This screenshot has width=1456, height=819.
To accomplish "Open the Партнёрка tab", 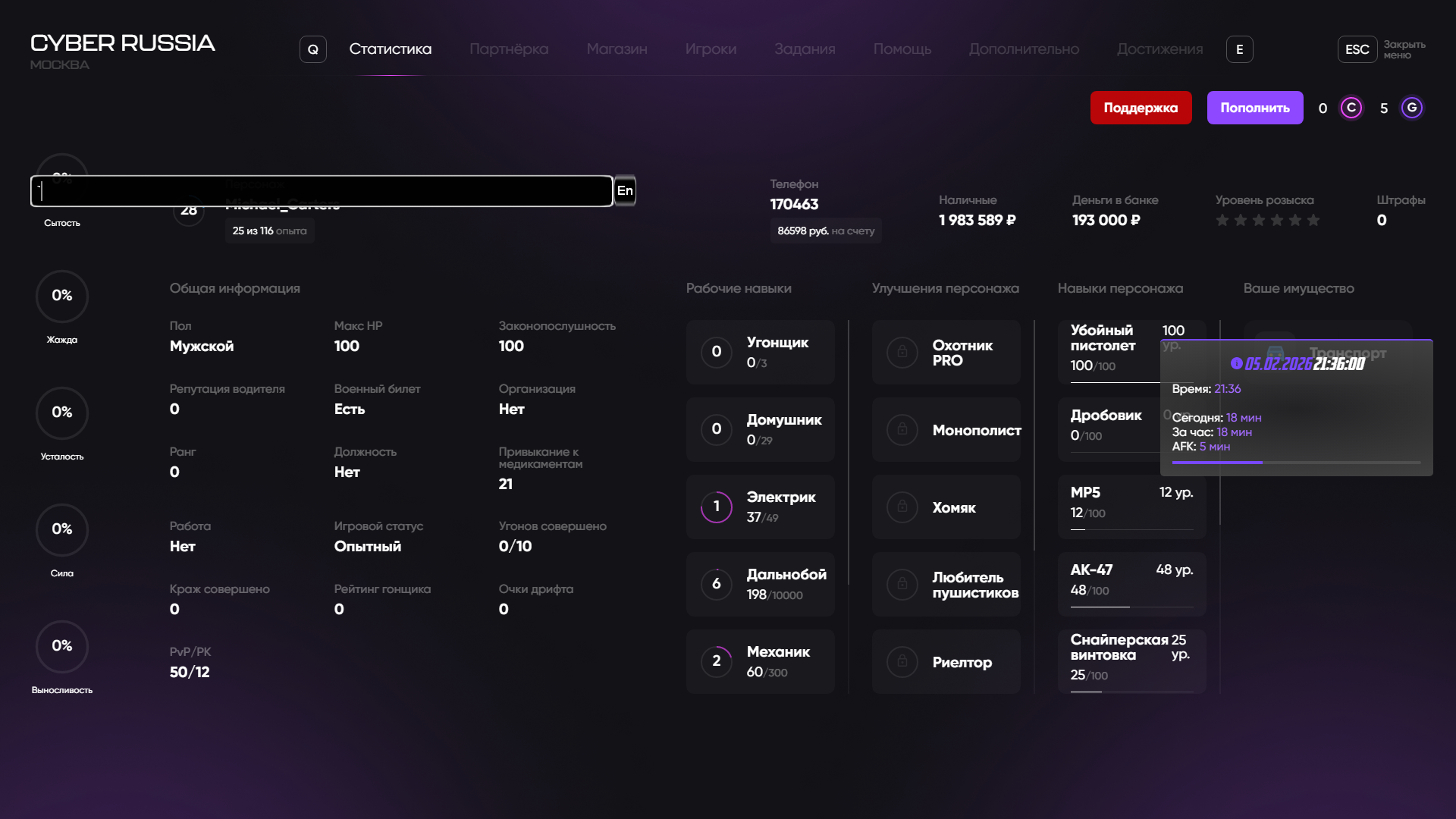I will click(x=509, y=49).
